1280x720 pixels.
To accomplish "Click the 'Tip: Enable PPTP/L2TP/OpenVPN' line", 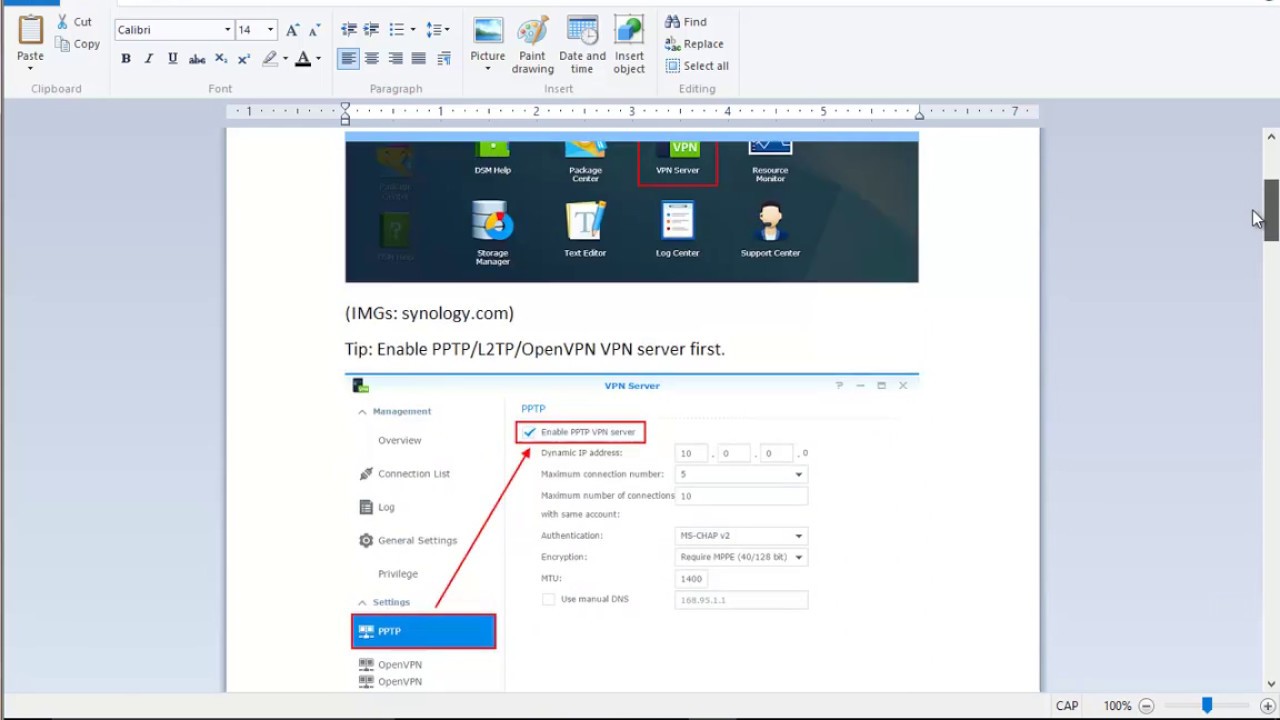I will click(535, 349).
